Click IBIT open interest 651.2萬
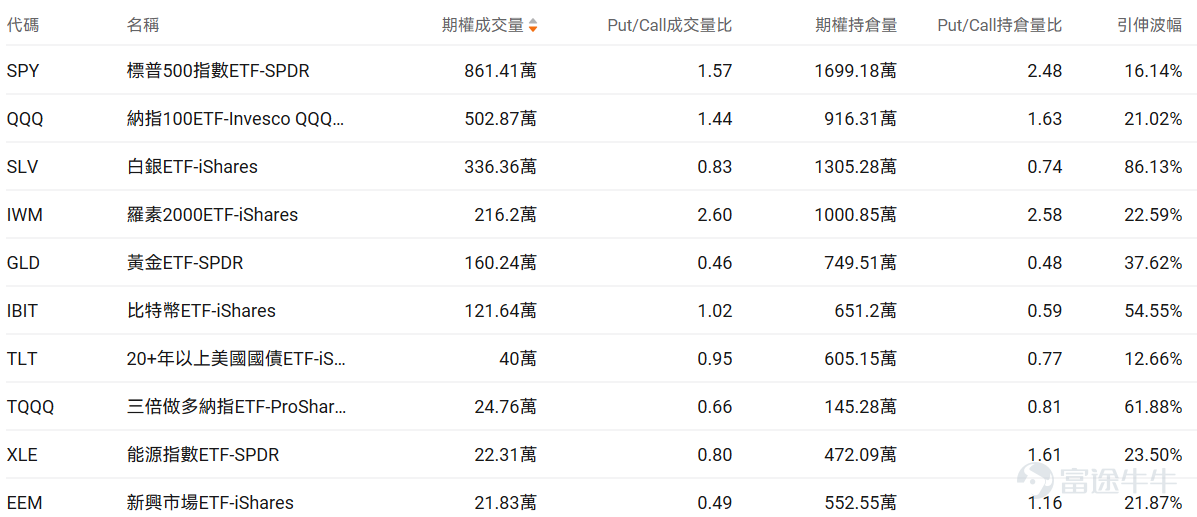Viewport: 1197px width, 517px height. coord(866,311)
